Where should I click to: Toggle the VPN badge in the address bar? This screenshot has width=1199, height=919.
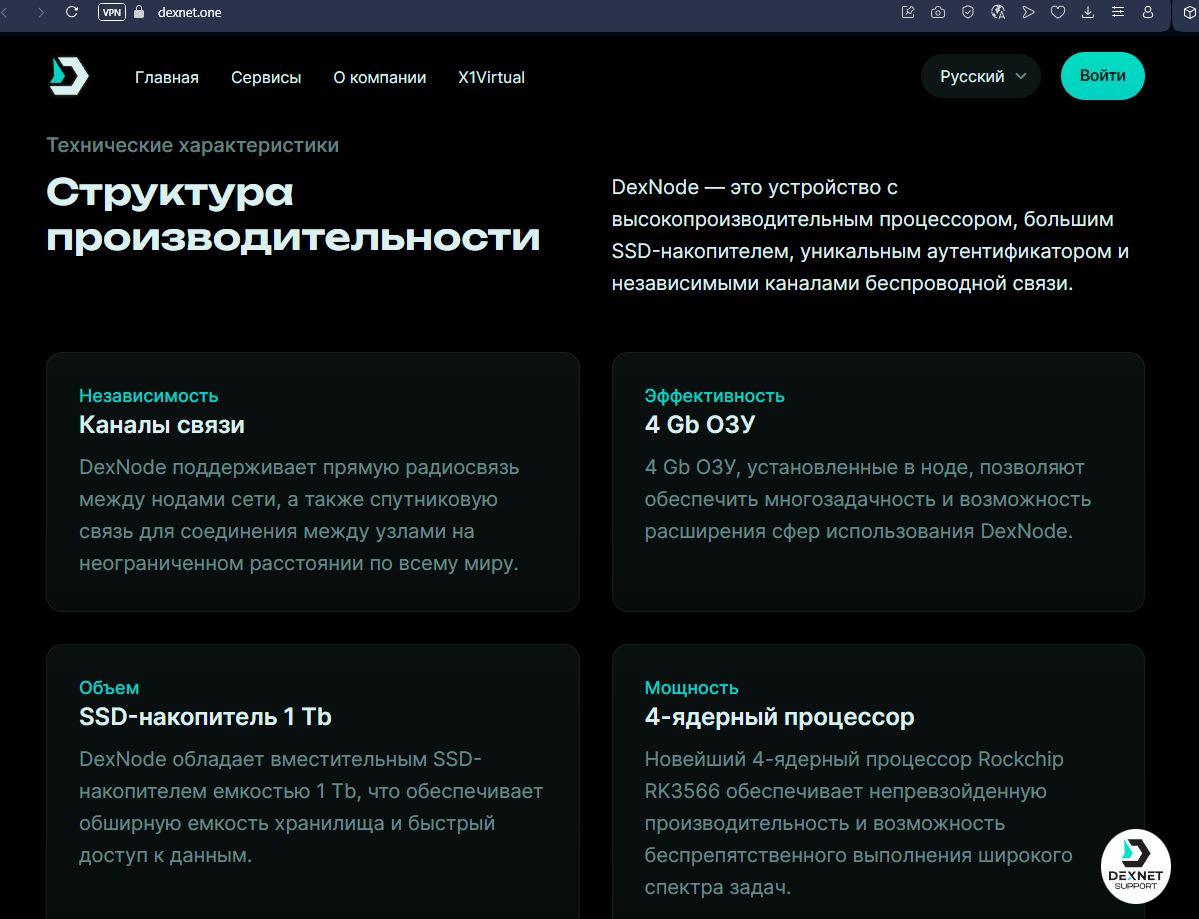111,12
